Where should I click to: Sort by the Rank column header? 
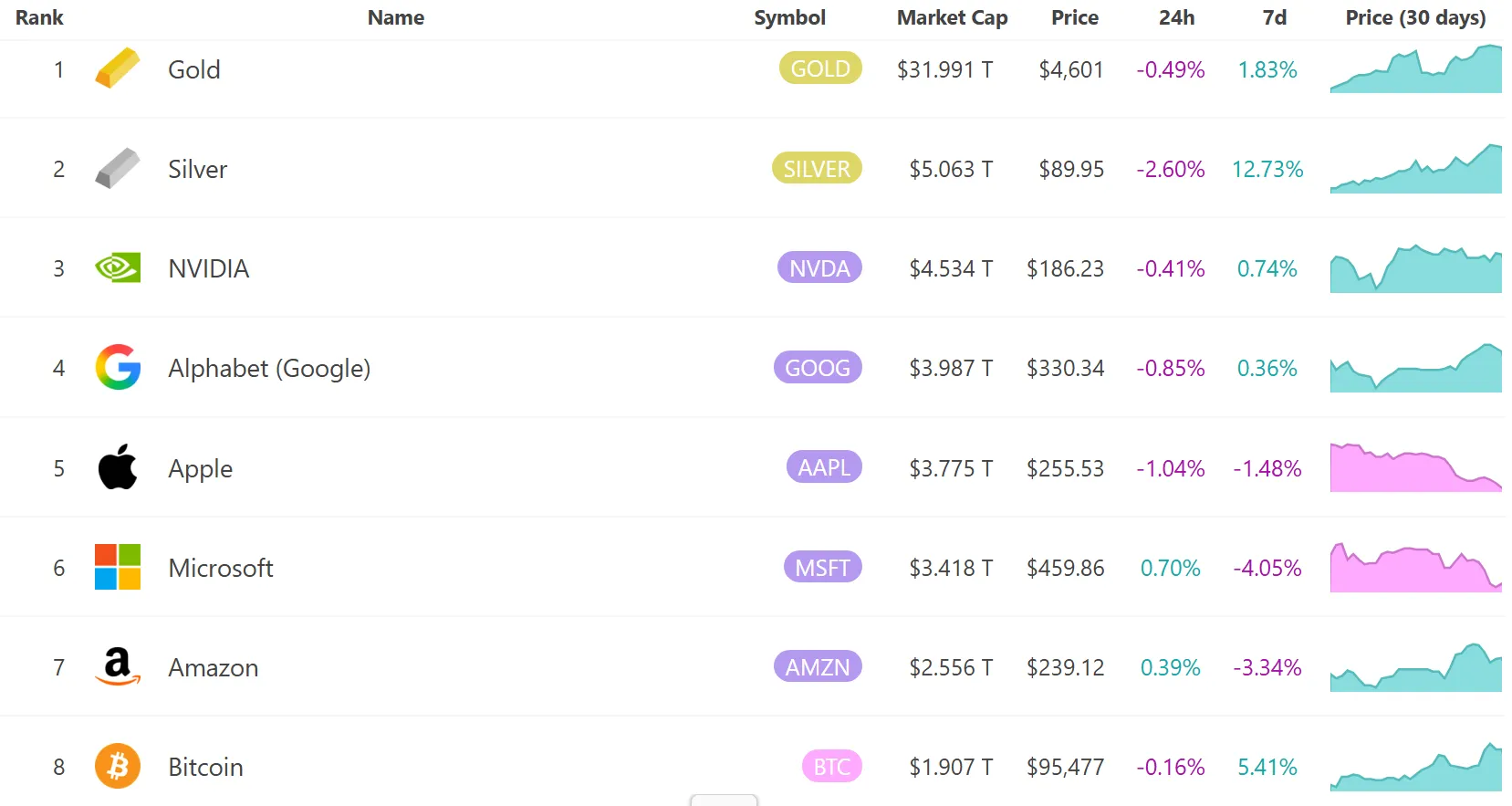39,18
